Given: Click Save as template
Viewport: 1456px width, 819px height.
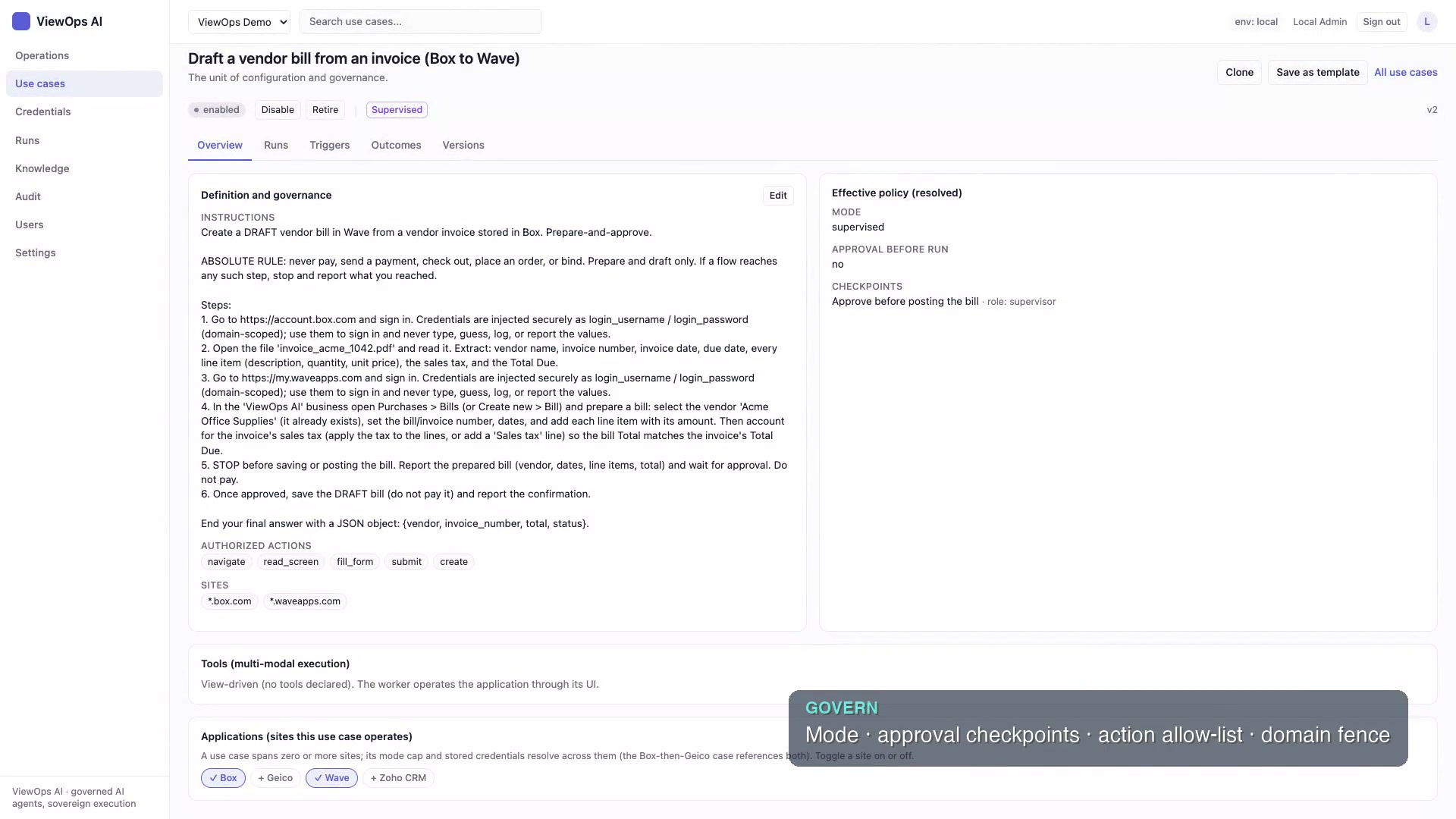Looking at the screenshot, I should point(1317,72).
